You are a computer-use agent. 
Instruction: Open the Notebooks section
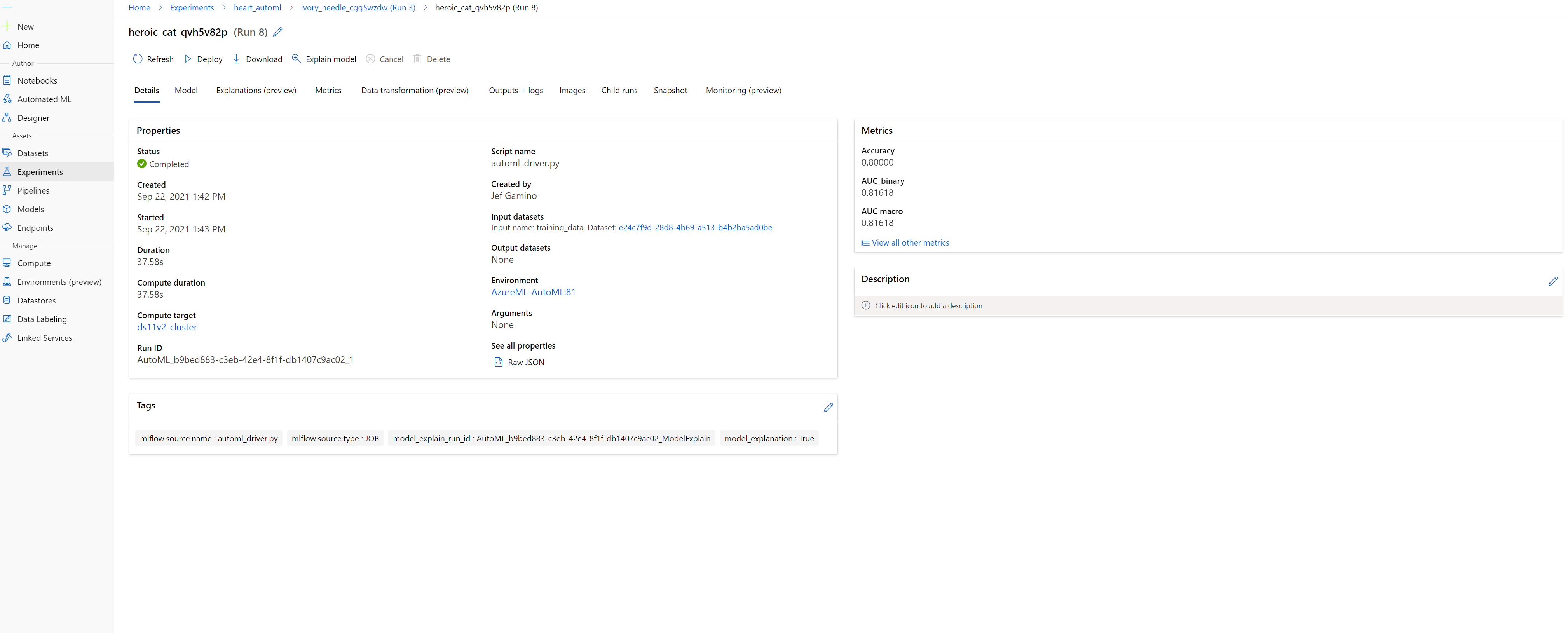[x=37, y=80]
